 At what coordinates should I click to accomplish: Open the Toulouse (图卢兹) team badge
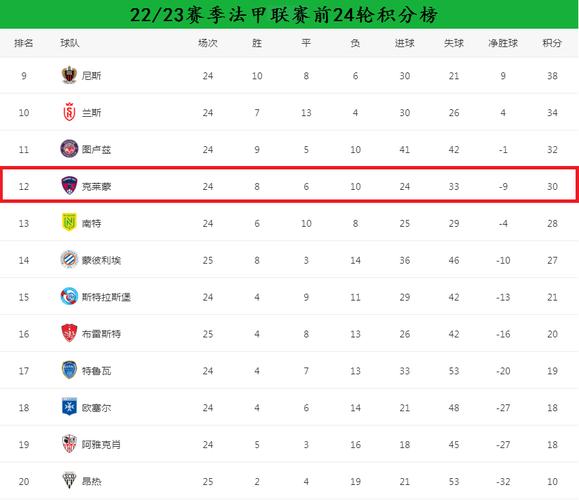tap(69, 149)
